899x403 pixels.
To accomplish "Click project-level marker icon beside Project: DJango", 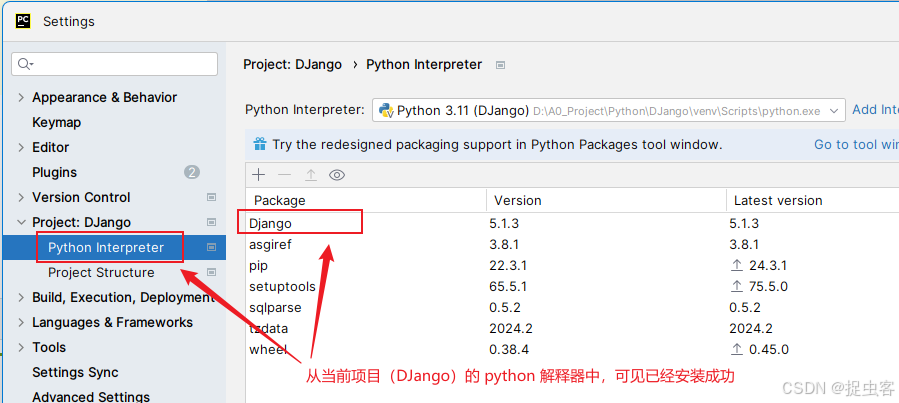I will pyautogui.click(x=212, y=222).
